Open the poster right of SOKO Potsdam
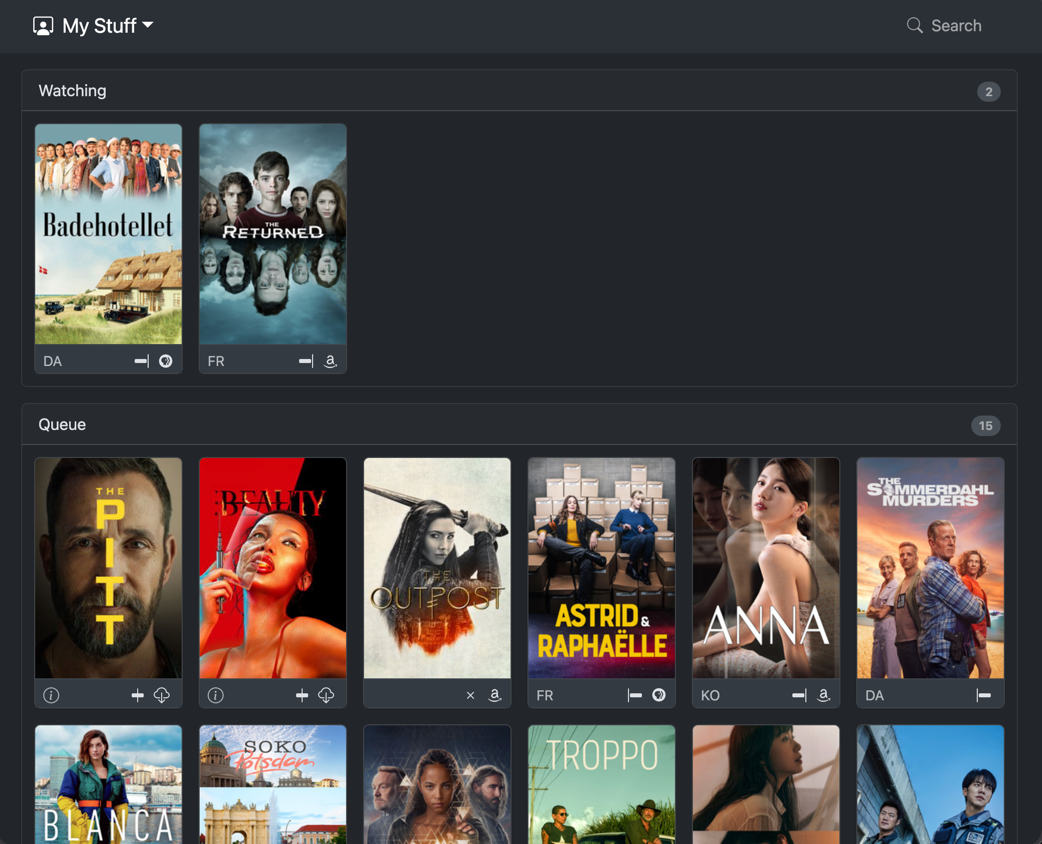The height and width of the screenshot is (844, 1042). click(437, 785)
